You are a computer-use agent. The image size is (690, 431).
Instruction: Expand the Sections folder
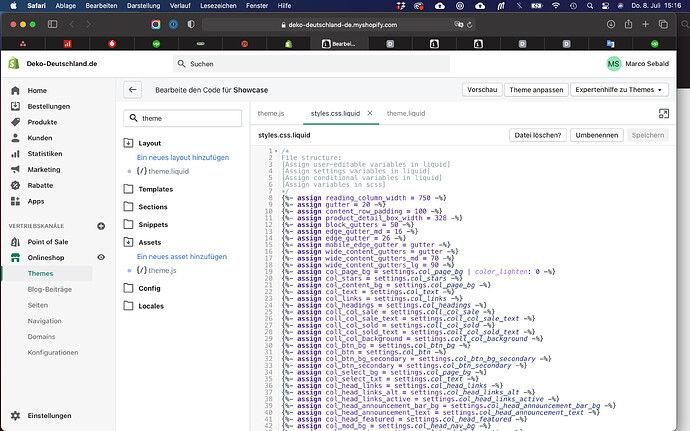click(x=128, y=206)
